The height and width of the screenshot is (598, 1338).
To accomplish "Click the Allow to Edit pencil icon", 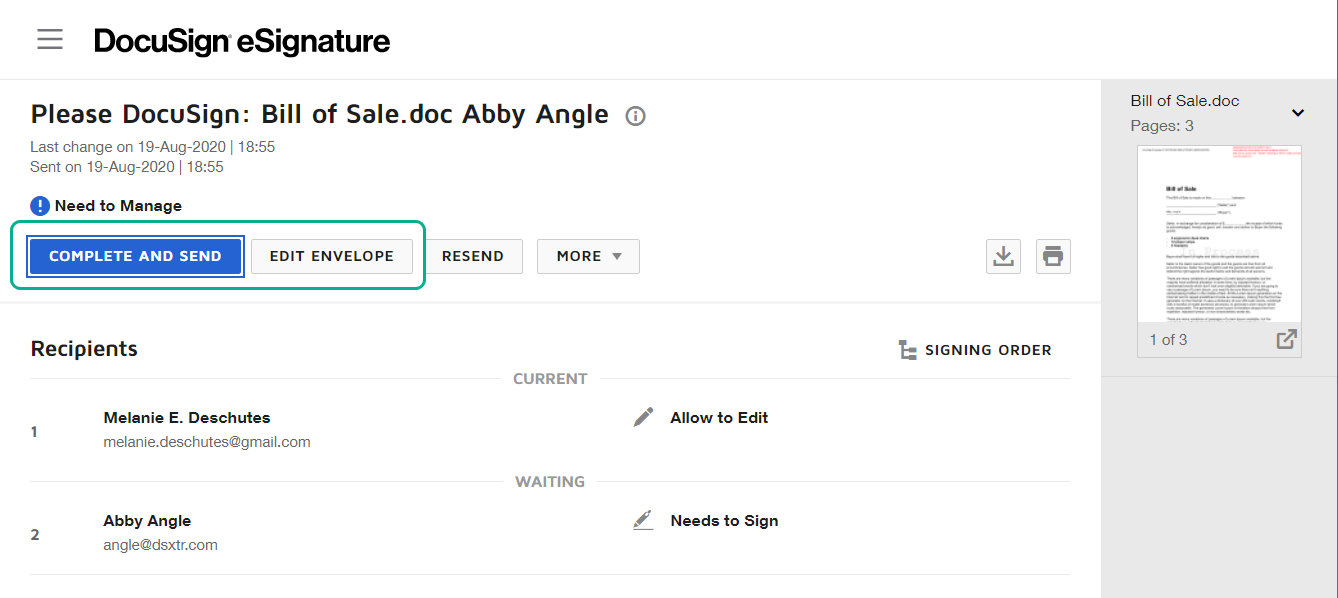I will (644, 418).
